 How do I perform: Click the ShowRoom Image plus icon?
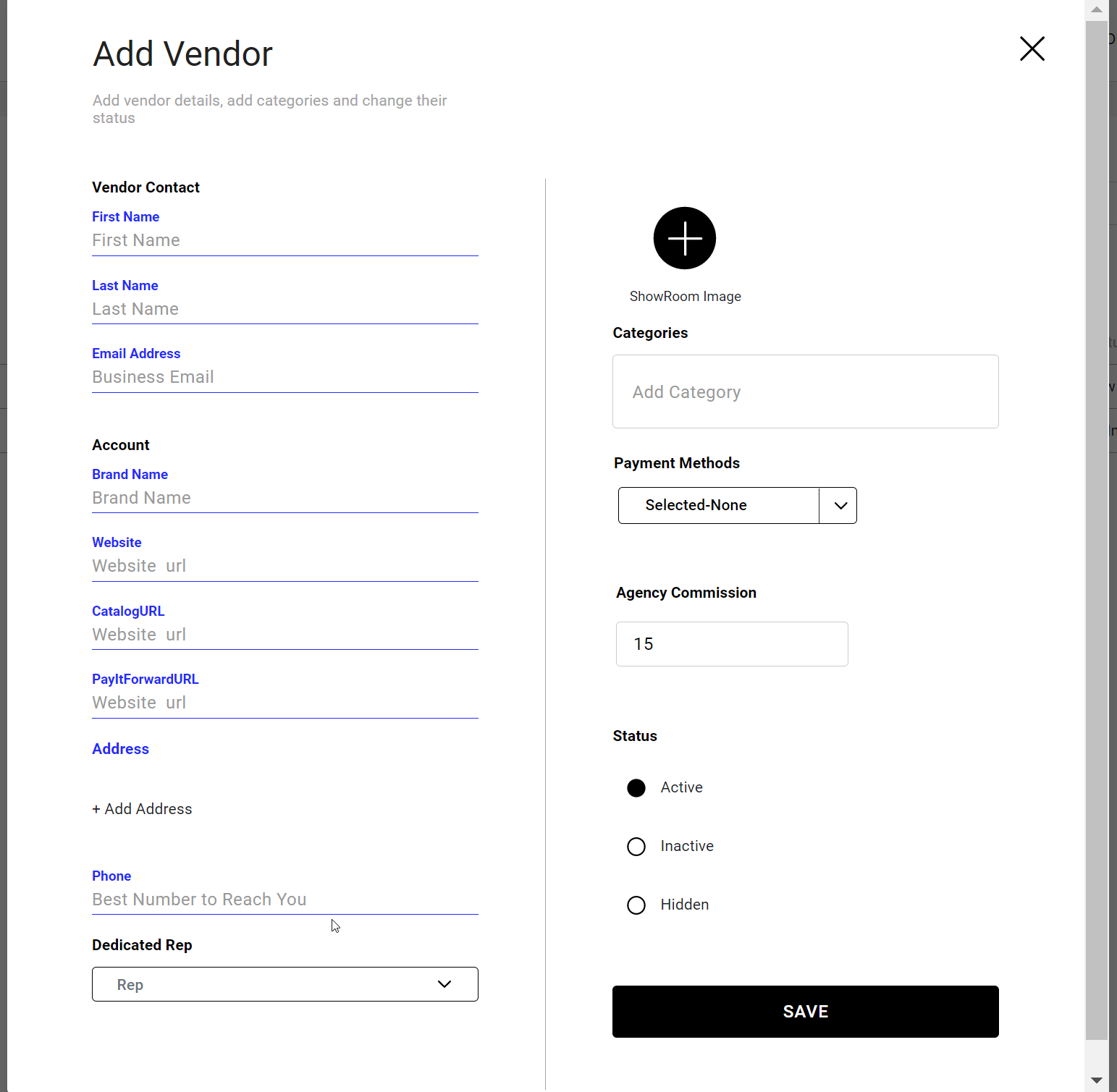coord(684,238)
